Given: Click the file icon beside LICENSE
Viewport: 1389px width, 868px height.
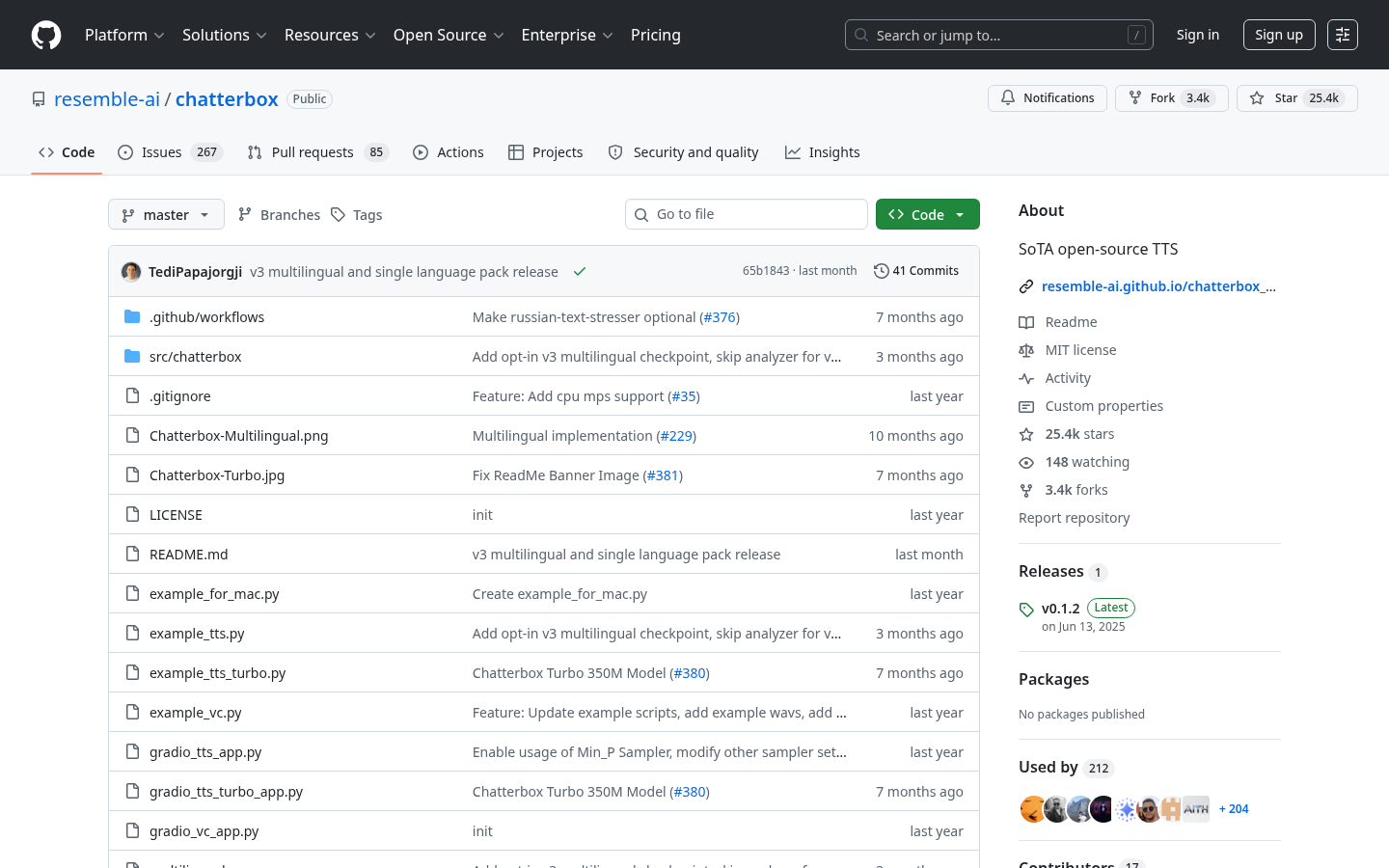Looking at the screenshot, I should [x=132, y=514].
